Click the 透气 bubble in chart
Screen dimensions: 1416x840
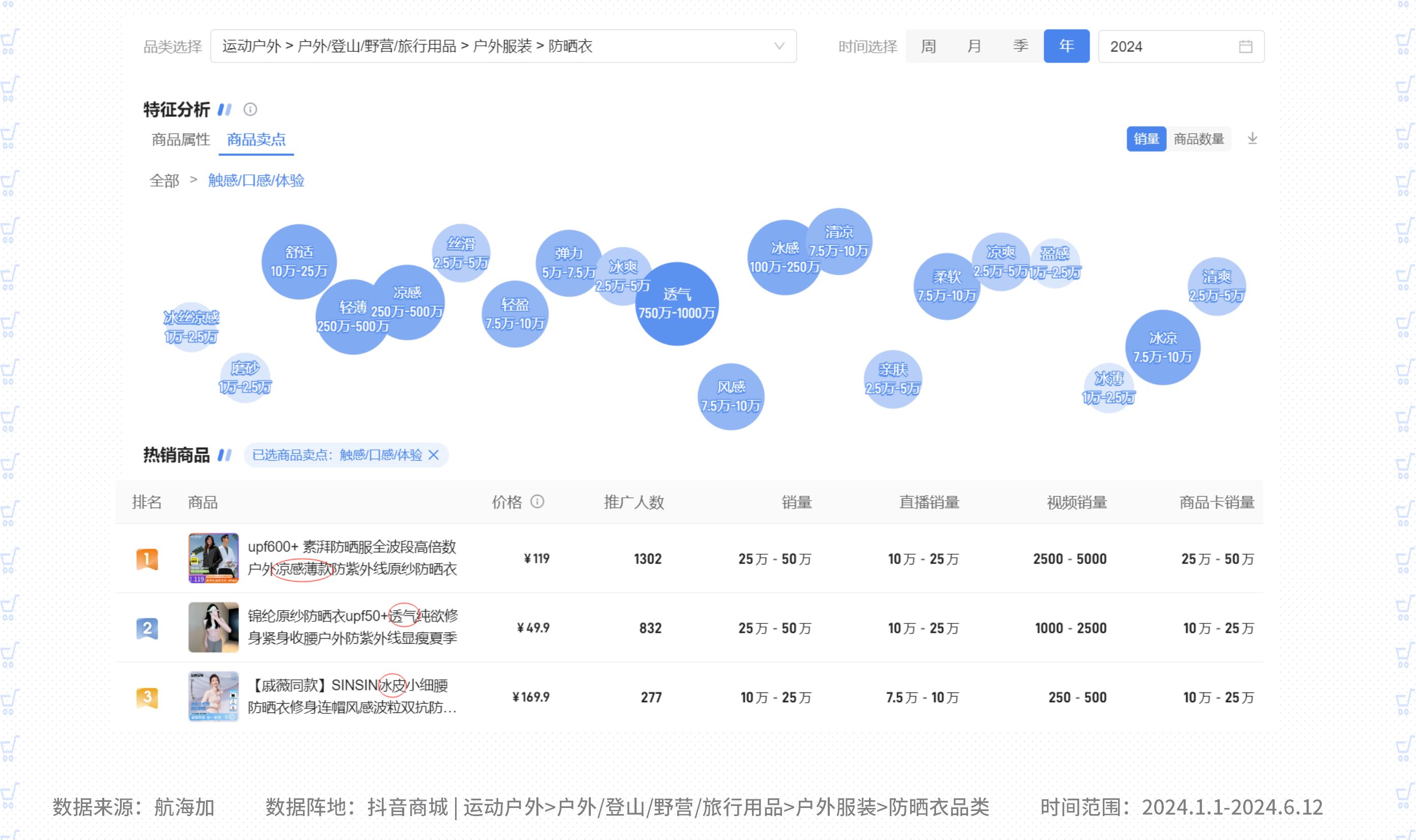(x=677, y=304)
